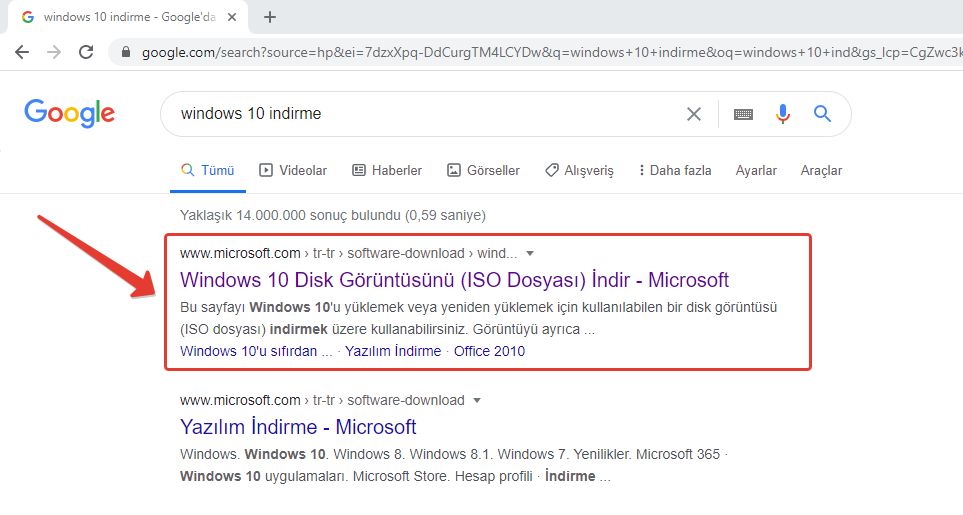The height and width of the screenshot is (515, 963).
Task: Switch to the Videolar tab
Action: [293, 171]
